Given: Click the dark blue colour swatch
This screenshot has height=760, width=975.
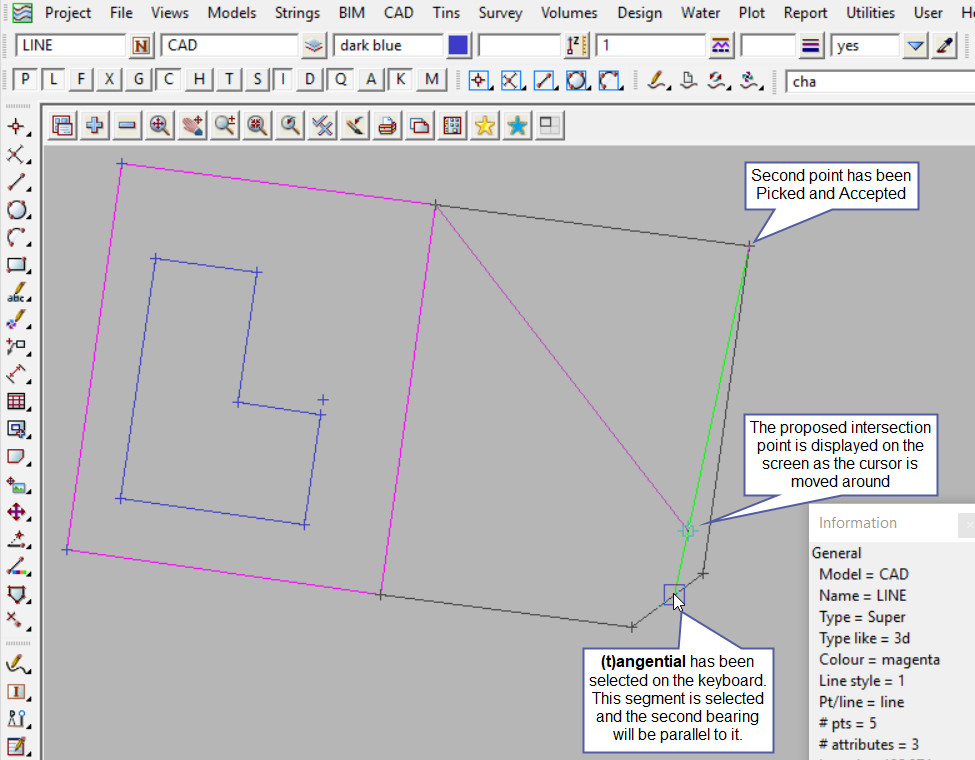Looking at the screenshot, I should coord(458,46).
